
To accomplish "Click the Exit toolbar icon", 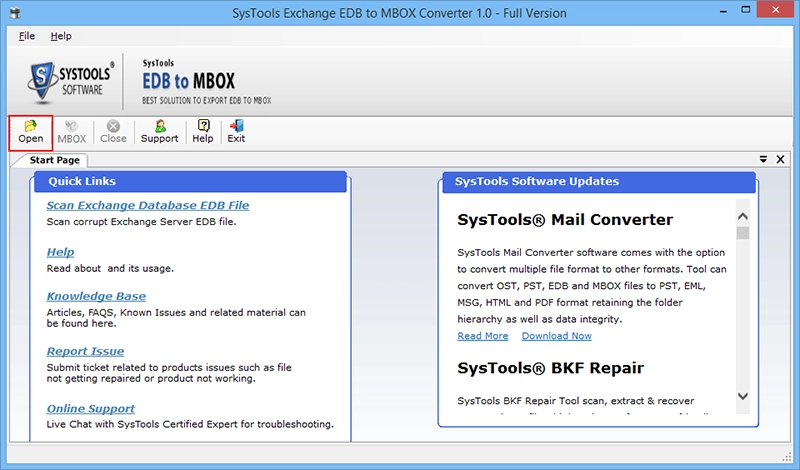I will 236,132.
